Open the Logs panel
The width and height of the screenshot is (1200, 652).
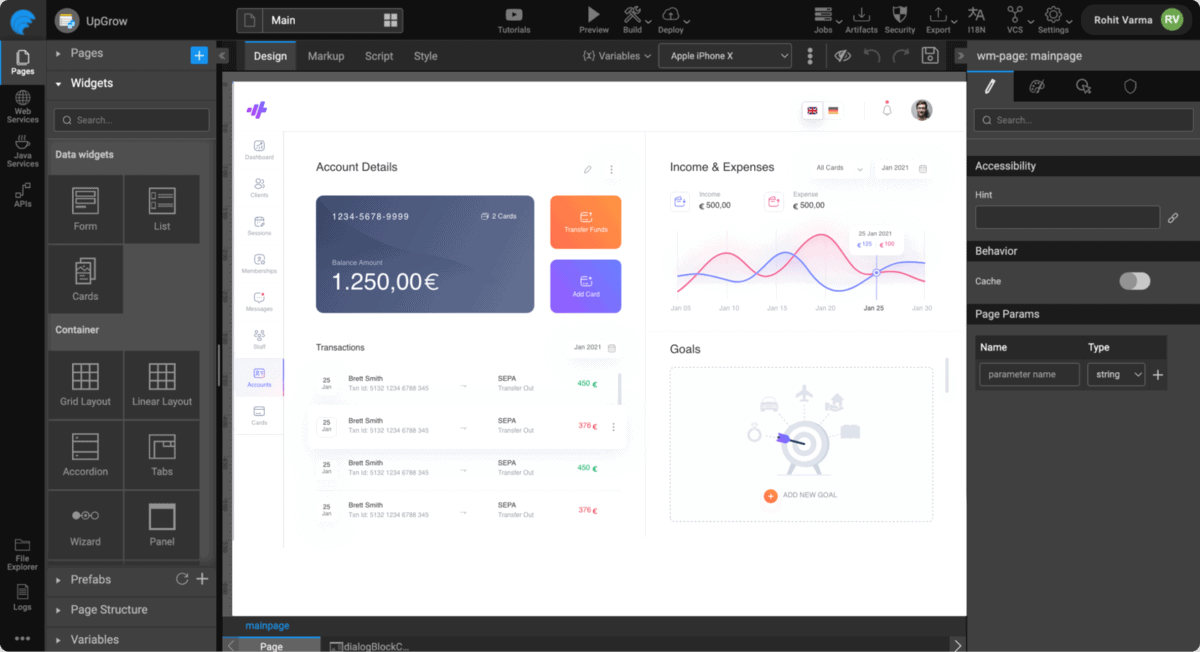(x=22, y=598)
